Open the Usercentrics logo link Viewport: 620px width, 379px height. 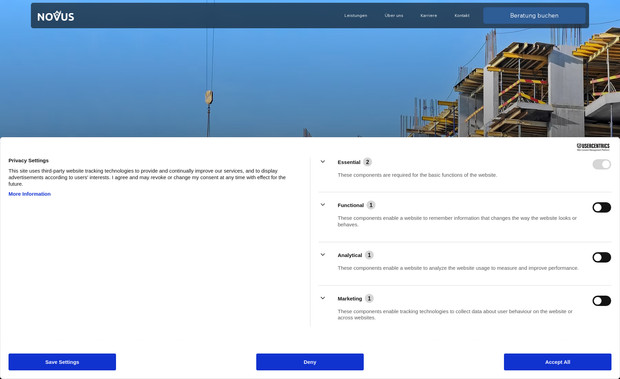(x=593, y=147)
